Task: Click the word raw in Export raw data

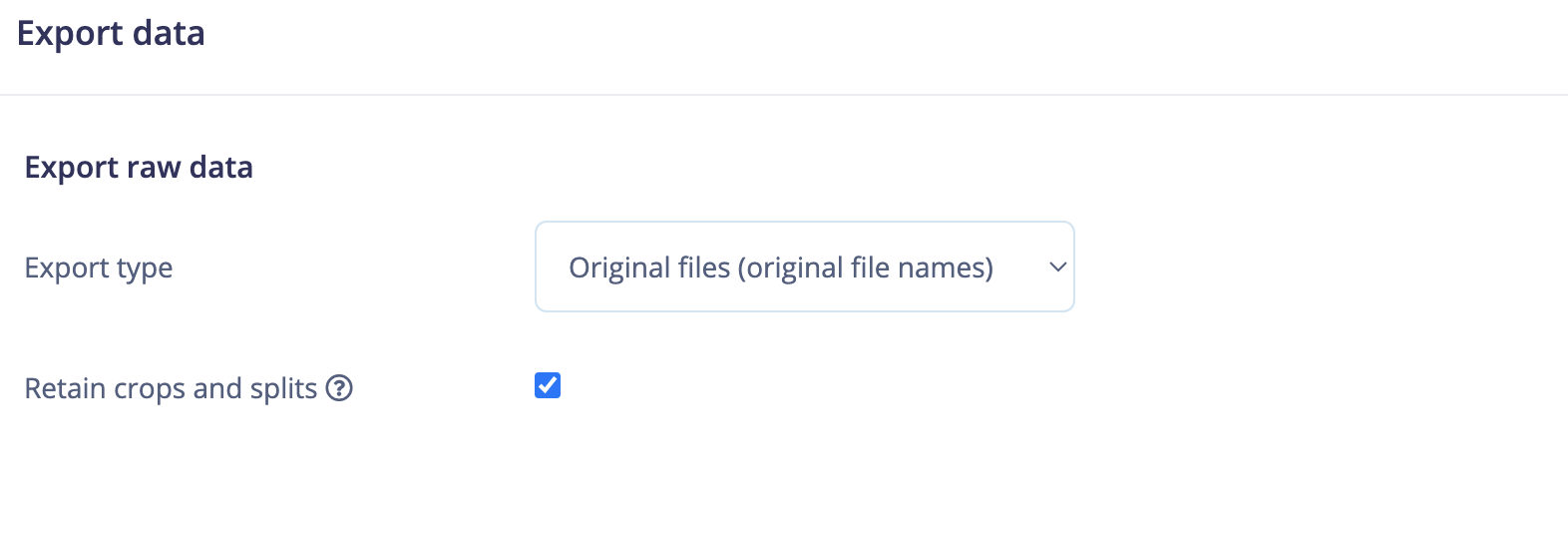Action: (154, 168)
